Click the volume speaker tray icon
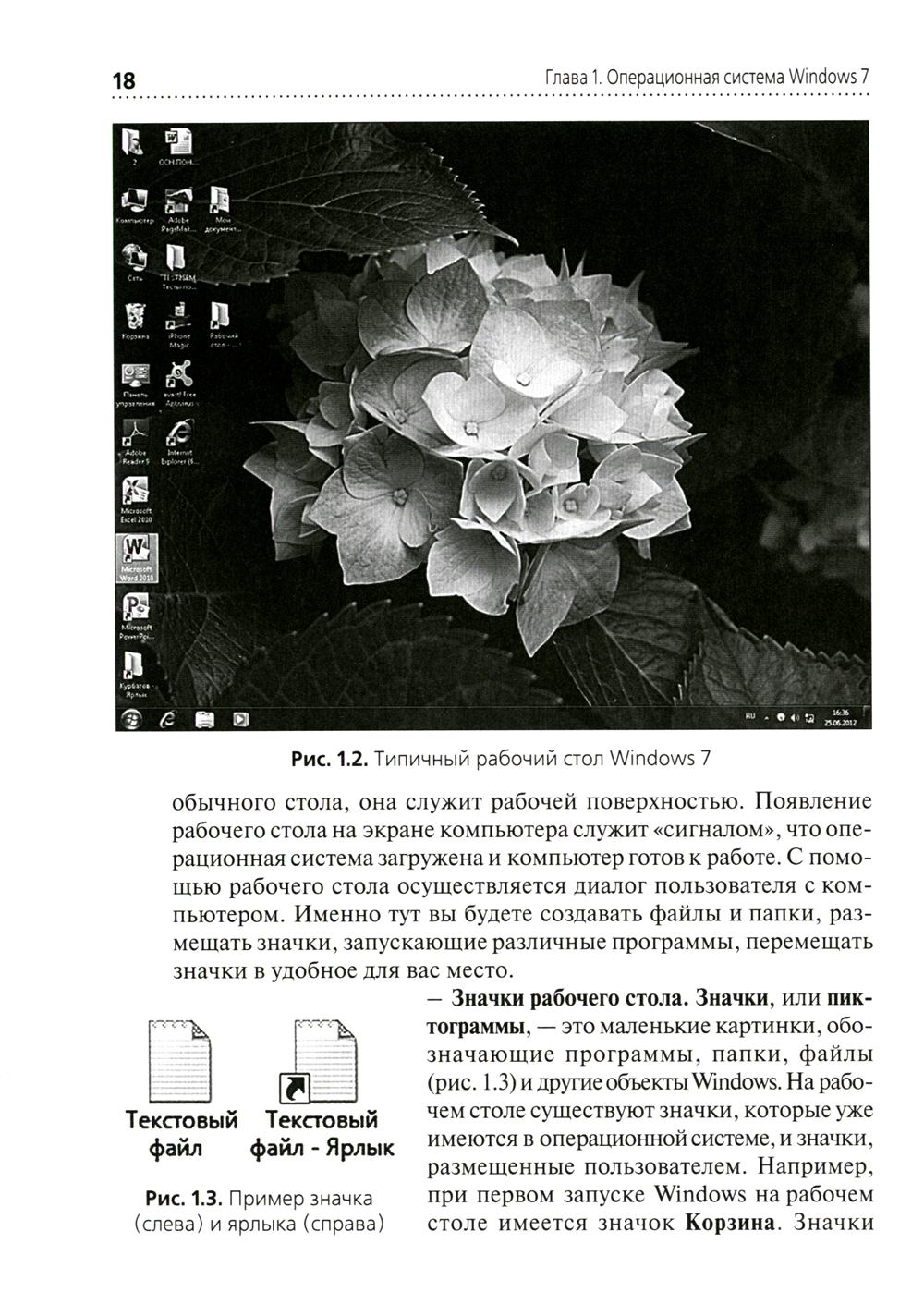The width and height of the screenshot is (924, 1292). (796, 717)
